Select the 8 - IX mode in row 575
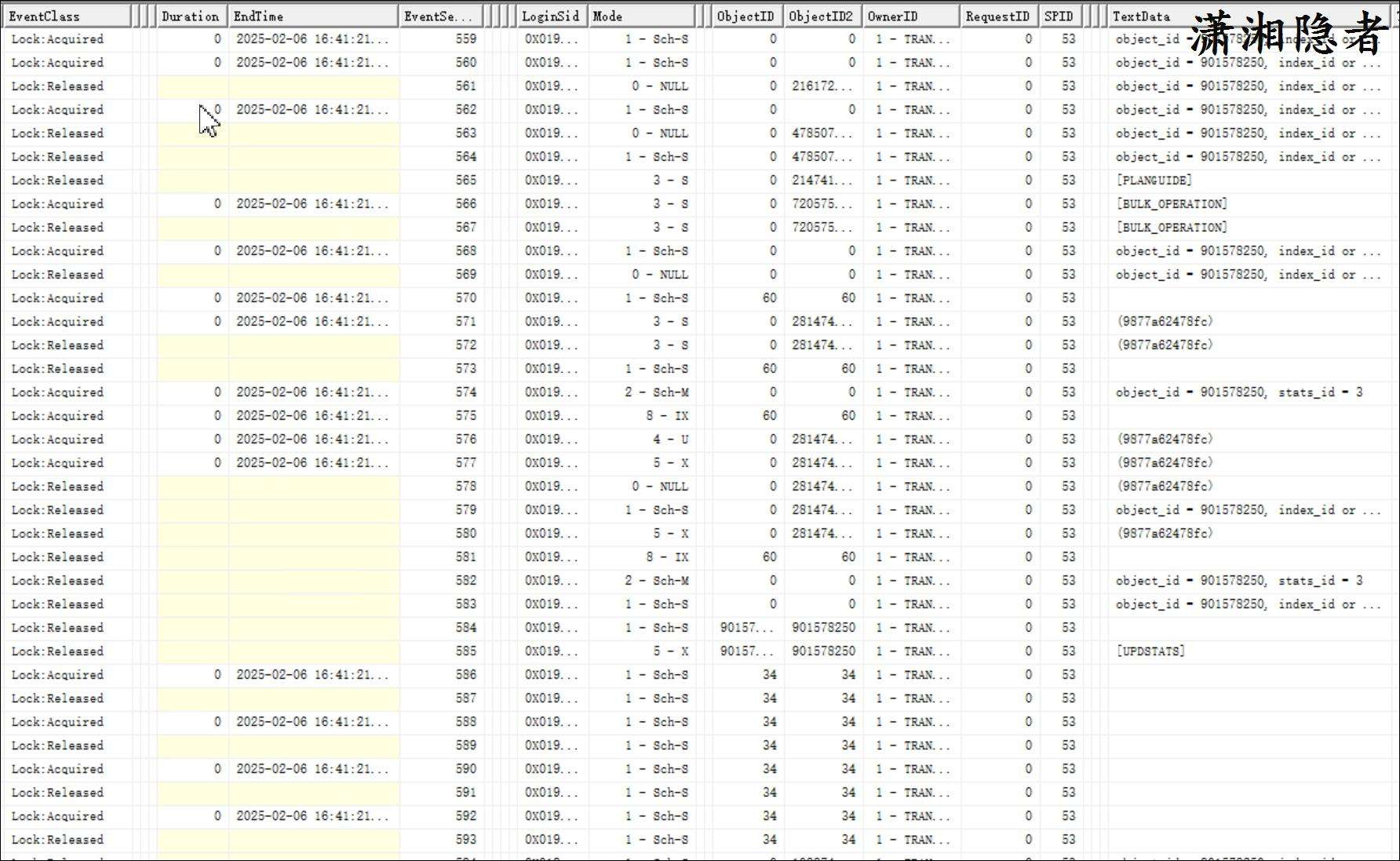 coord(667,416)
